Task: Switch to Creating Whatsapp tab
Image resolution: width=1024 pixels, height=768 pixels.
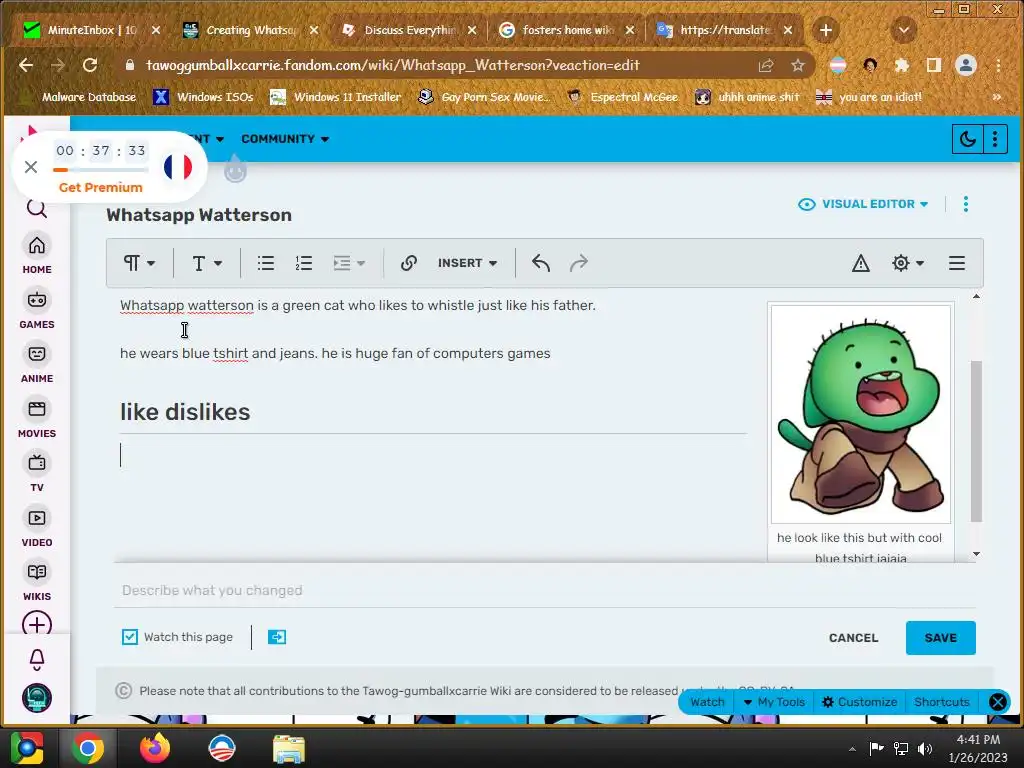Action: tap(251, 30)
